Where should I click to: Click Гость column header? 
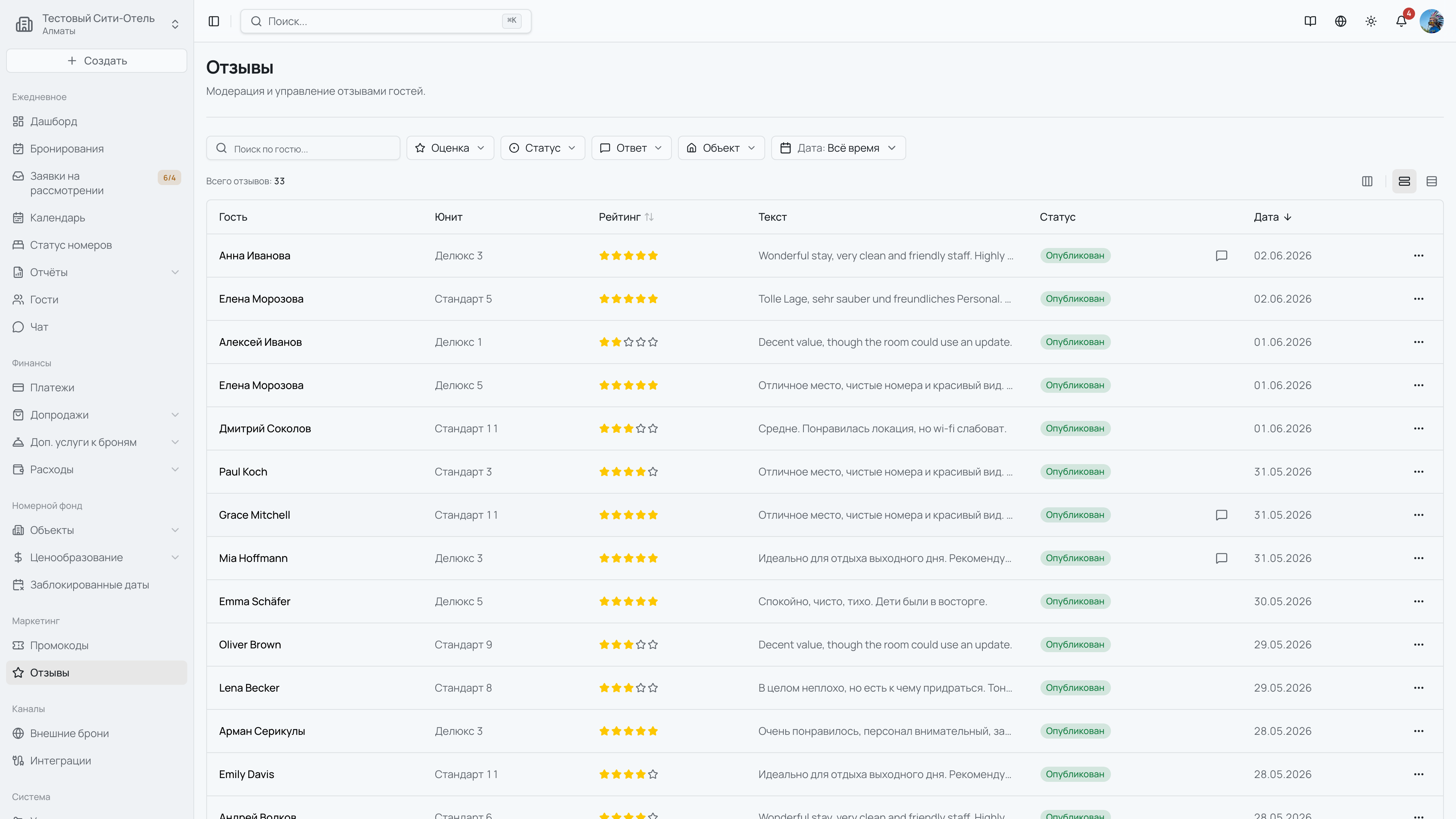(233, 217)
